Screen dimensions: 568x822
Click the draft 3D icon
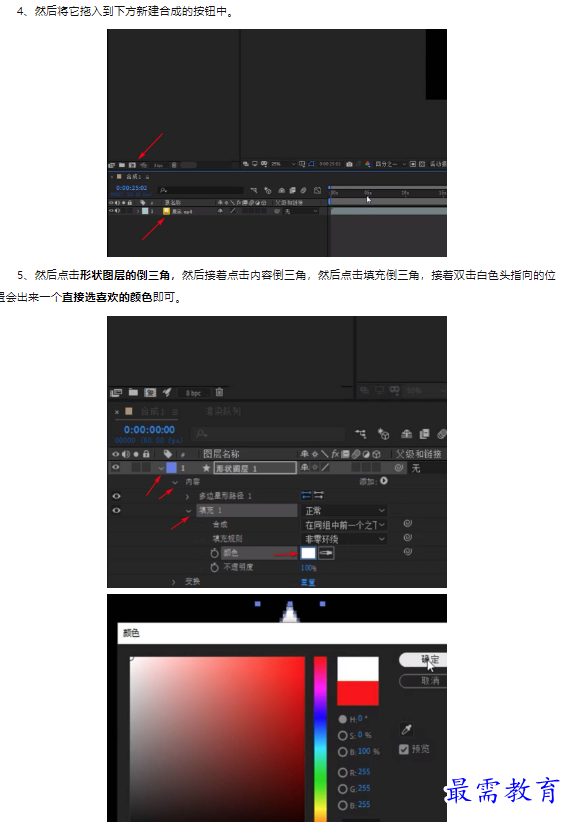pyautogui.click(x=384, y=434)
